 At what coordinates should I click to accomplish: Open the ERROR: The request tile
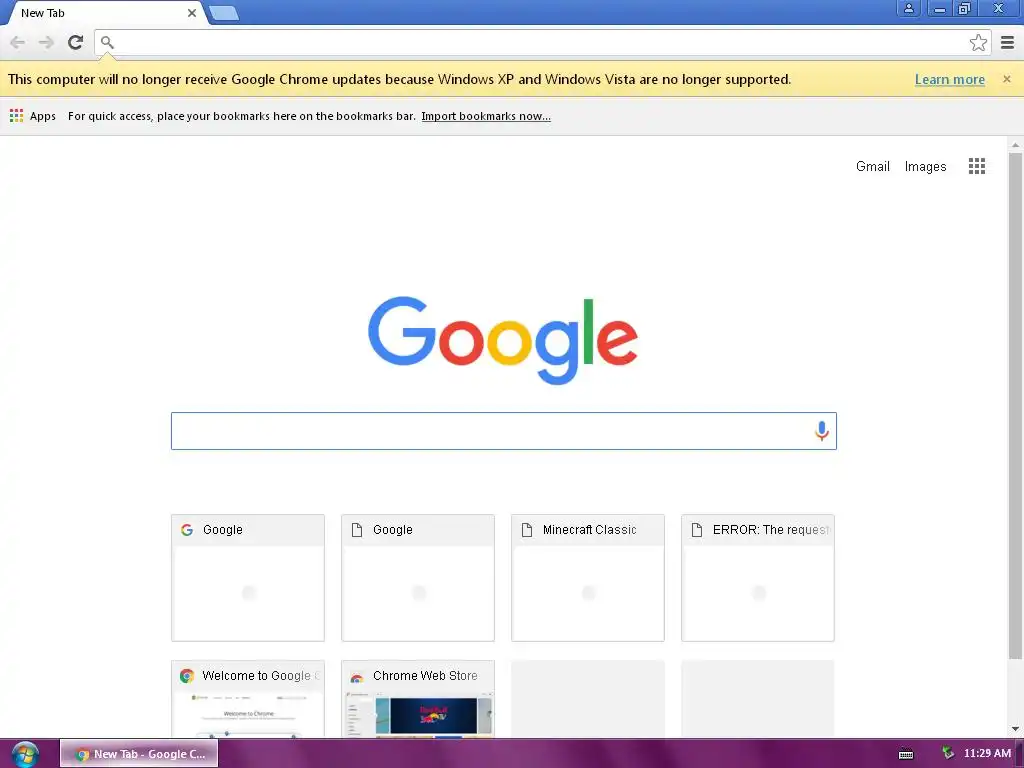click(x=758, y=578)
